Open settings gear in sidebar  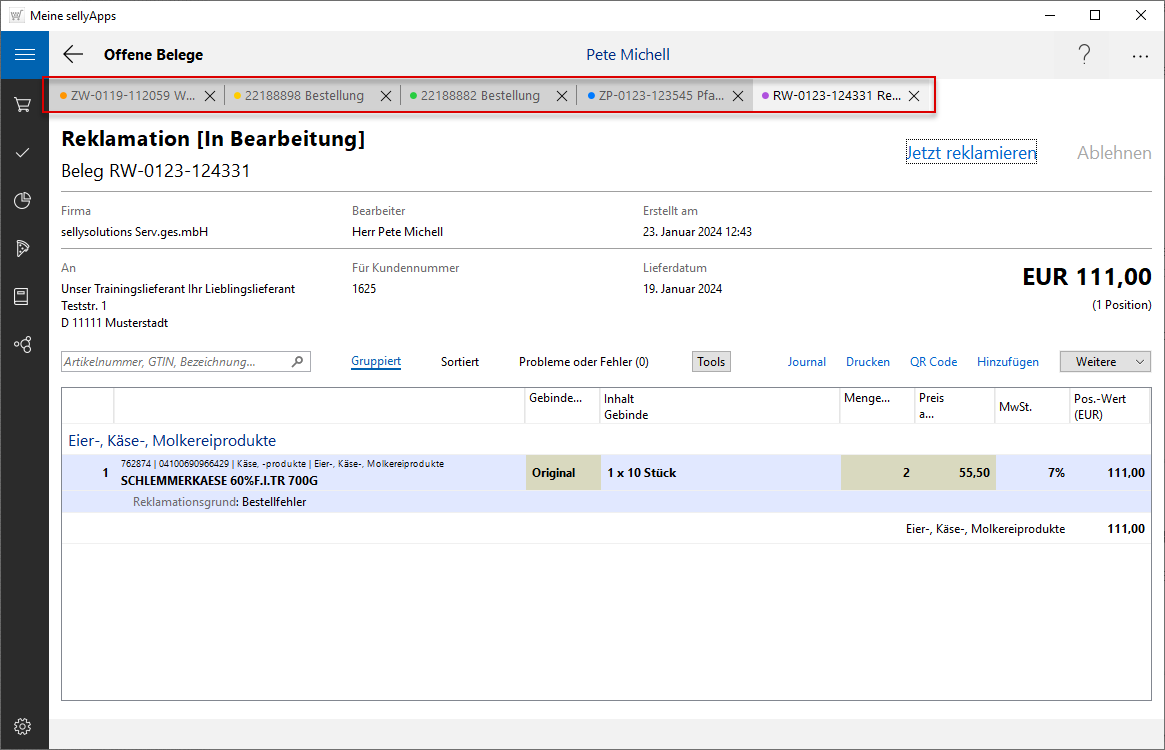click(24, 726)
